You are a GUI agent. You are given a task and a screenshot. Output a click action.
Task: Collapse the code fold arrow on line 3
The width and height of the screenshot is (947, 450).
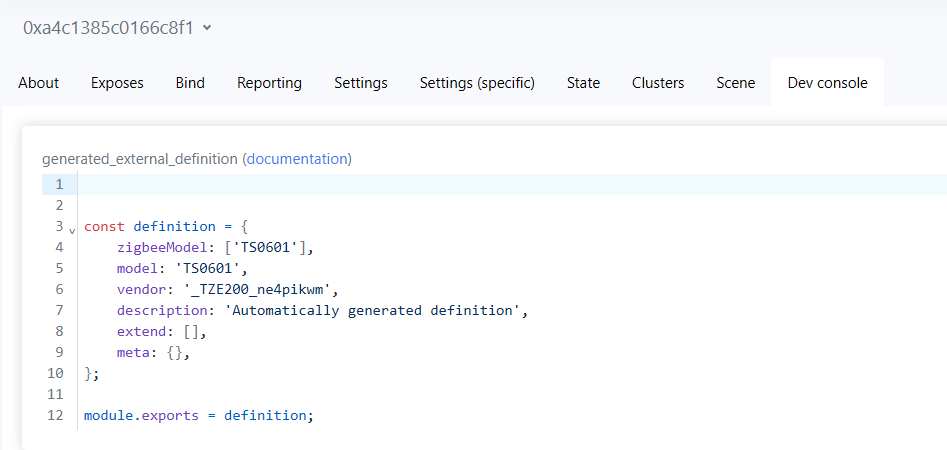click(x=72, y=230)
